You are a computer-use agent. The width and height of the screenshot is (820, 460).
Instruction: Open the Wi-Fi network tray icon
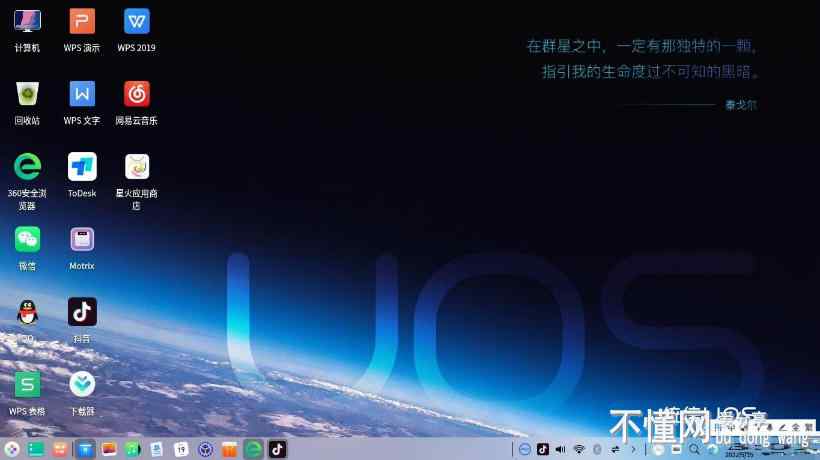[x=579, y=449]
